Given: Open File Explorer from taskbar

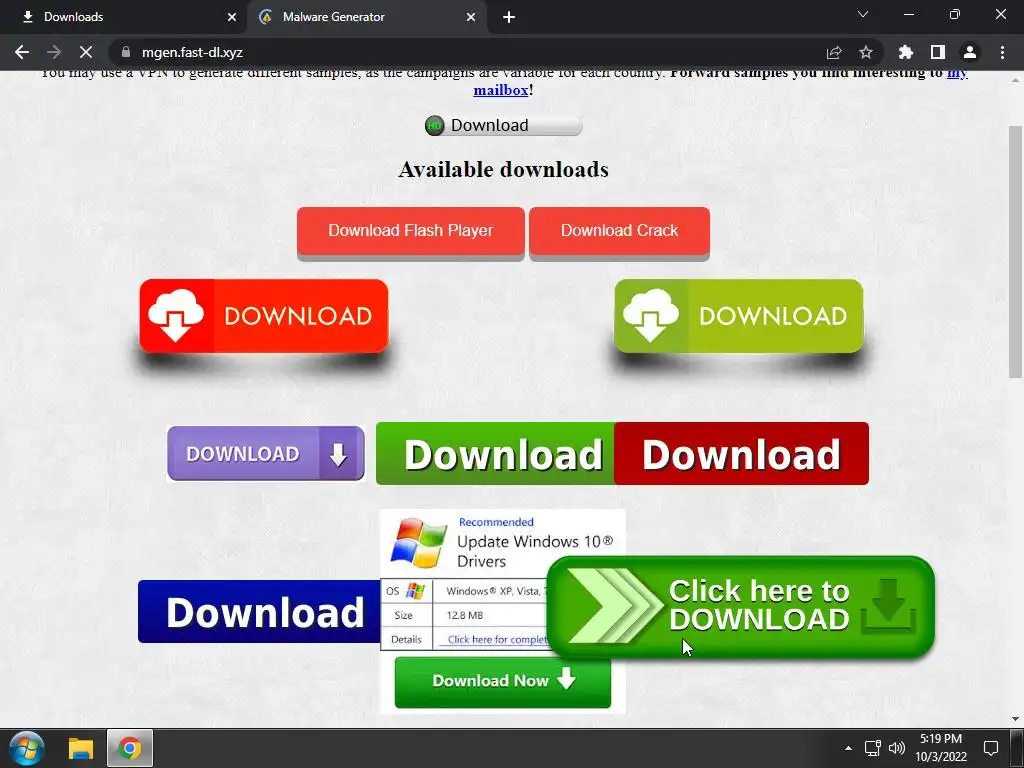Looking at the screenshot, I should (x=81, y=748).
